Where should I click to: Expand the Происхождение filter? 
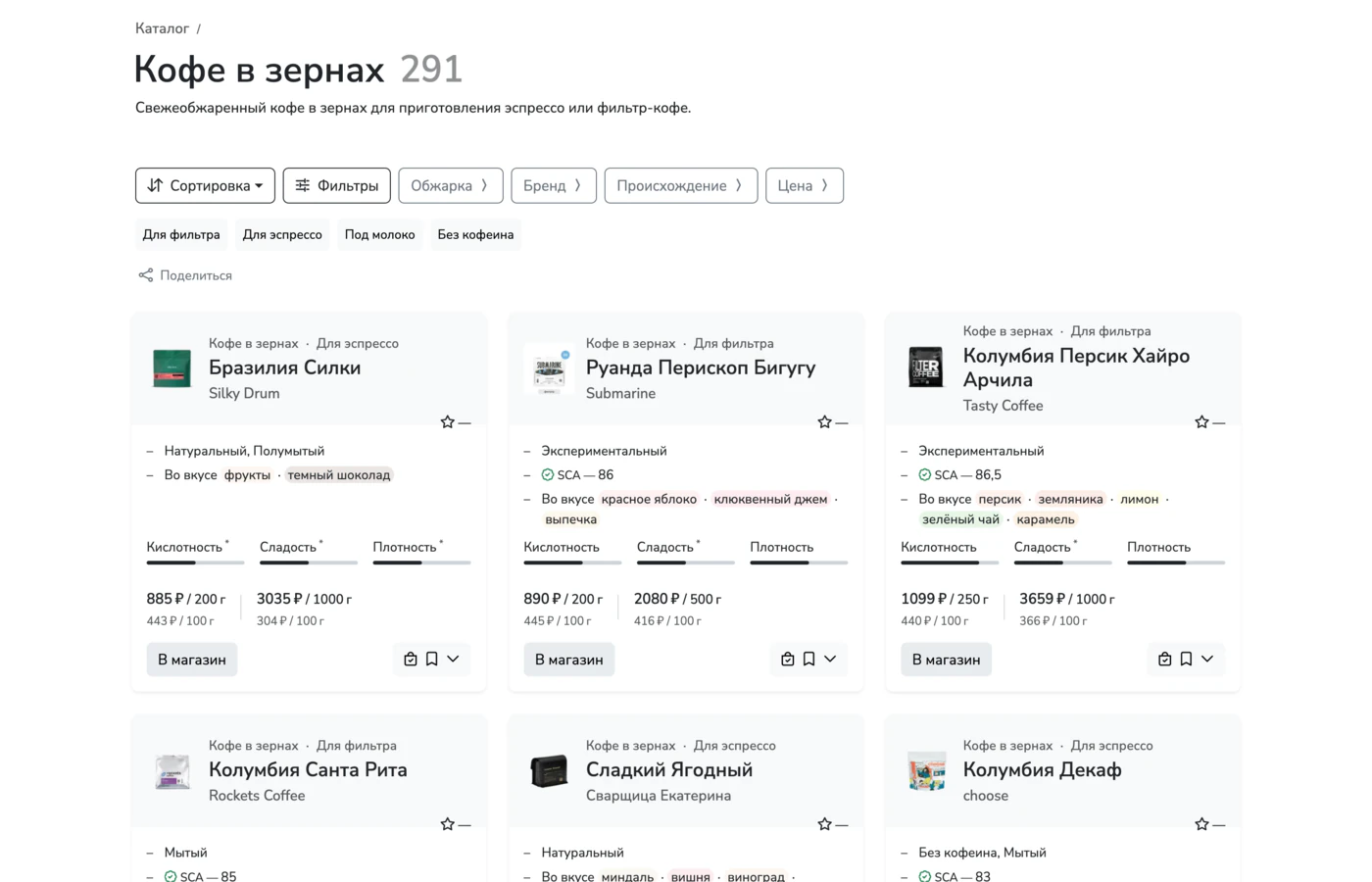click(681, 185)
